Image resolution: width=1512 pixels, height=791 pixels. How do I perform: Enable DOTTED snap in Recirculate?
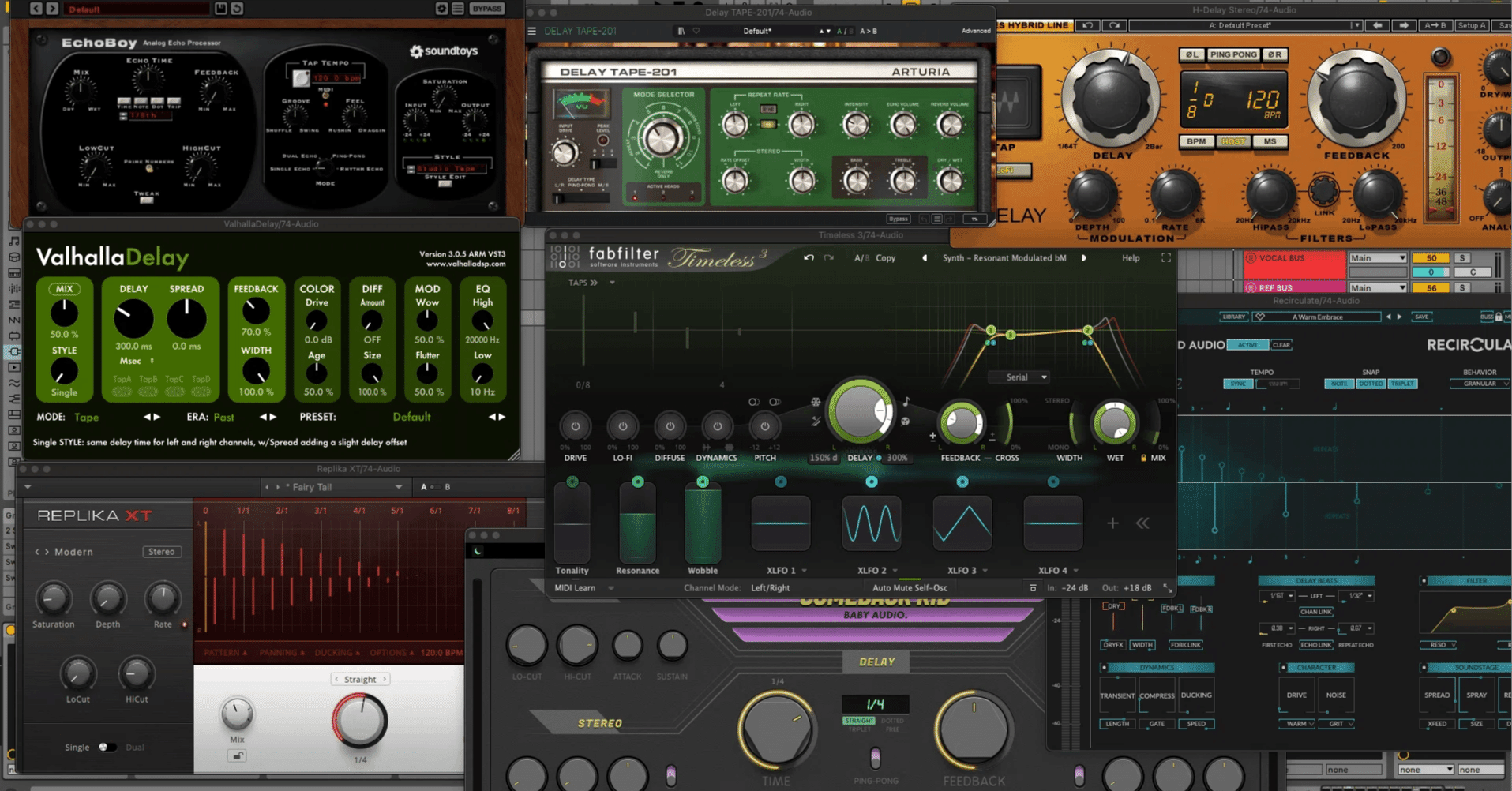click(1371, 383)
